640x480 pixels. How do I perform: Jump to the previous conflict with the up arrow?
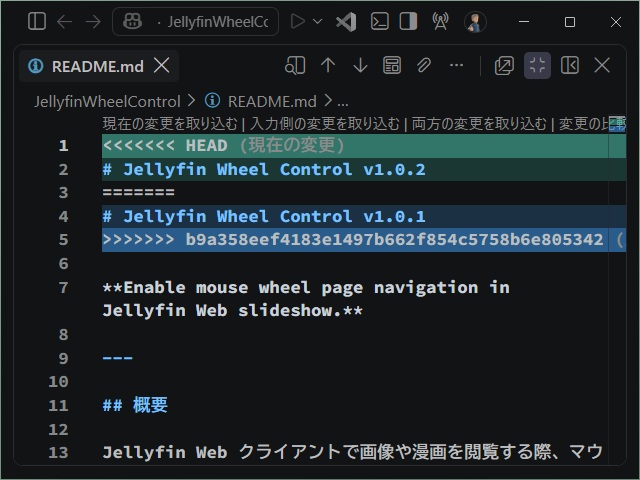(328, 65)
